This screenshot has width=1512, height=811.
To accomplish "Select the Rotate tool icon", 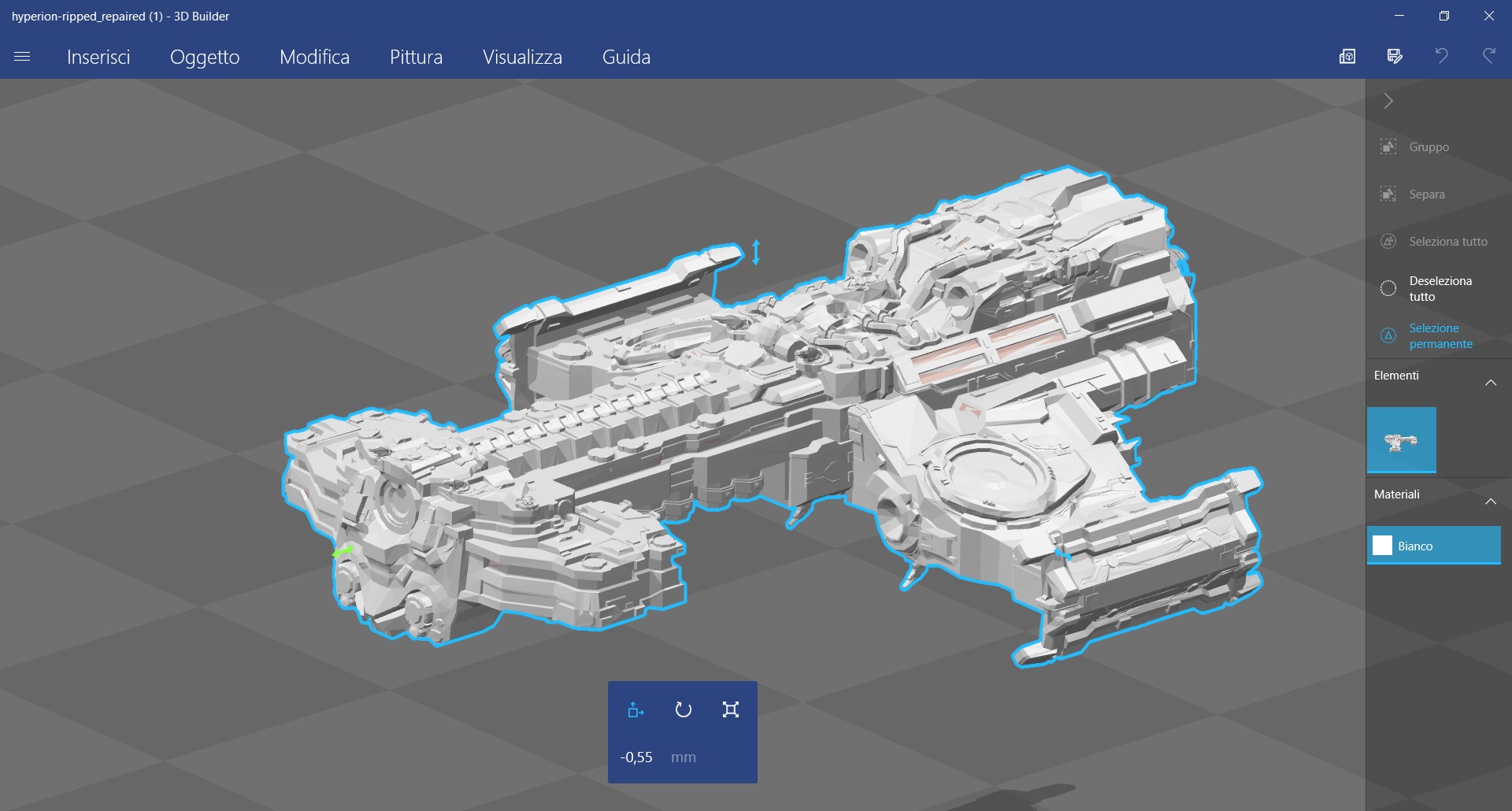I will [683, 710].
